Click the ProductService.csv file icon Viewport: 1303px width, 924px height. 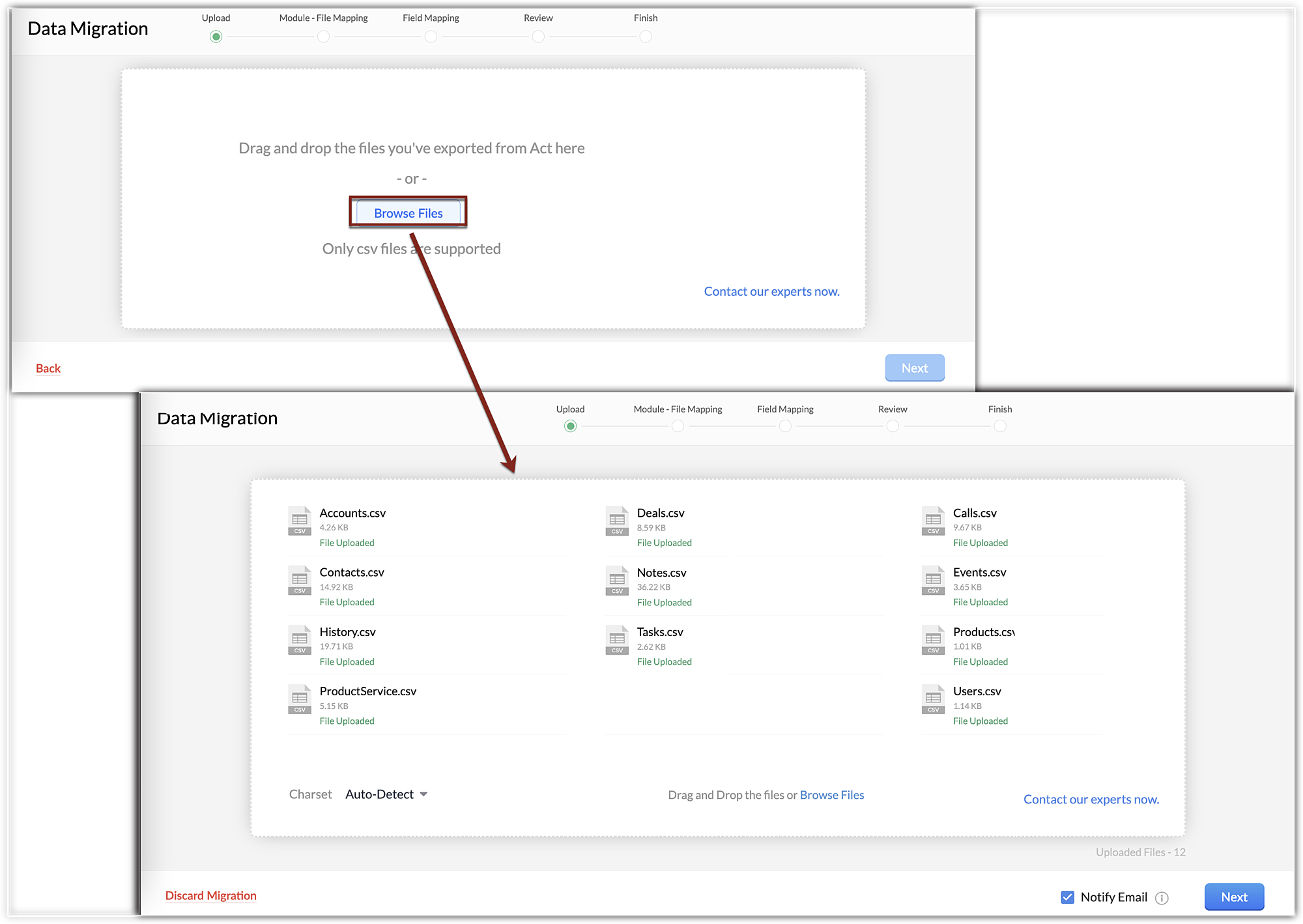pyautogui.click(x=300, y=699)
